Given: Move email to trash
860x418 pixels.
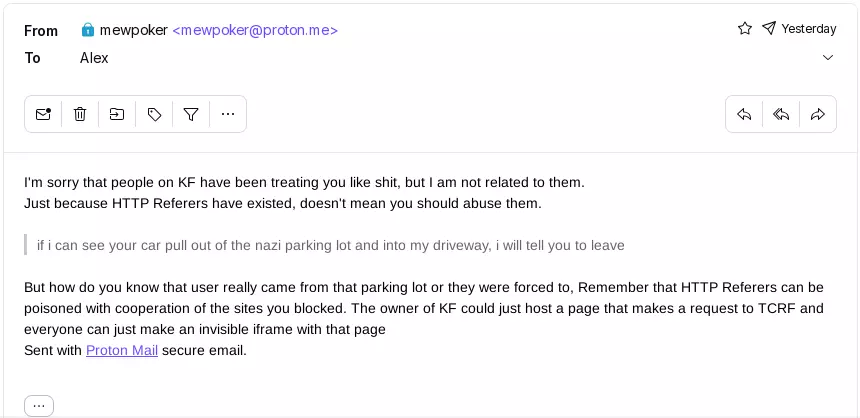Looking at the screenshot, I should point(80,114).
